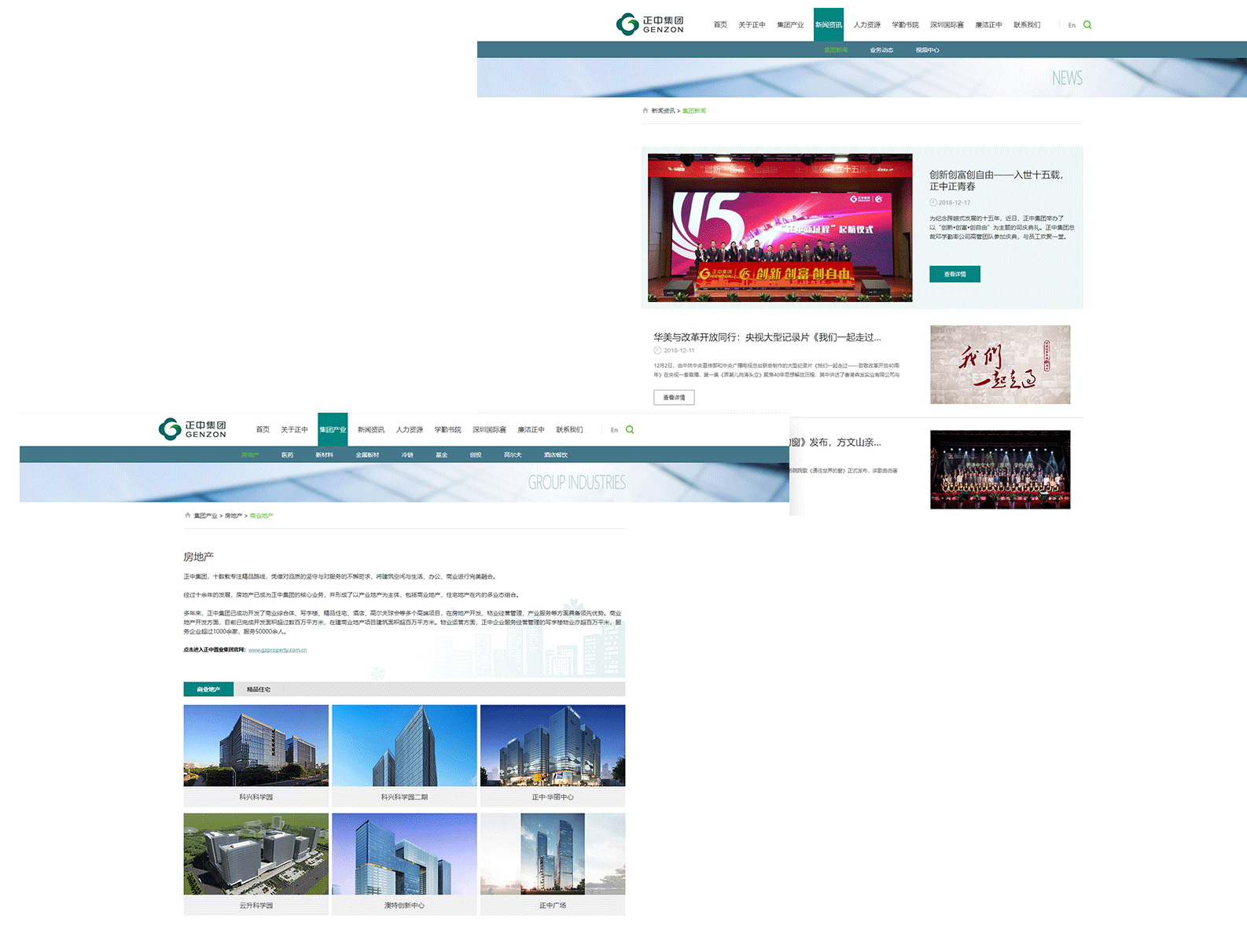Open 关于正中 in the Group Industries page menu
The height and width of the screenshot is (952, 1247).
click(294, 430)
